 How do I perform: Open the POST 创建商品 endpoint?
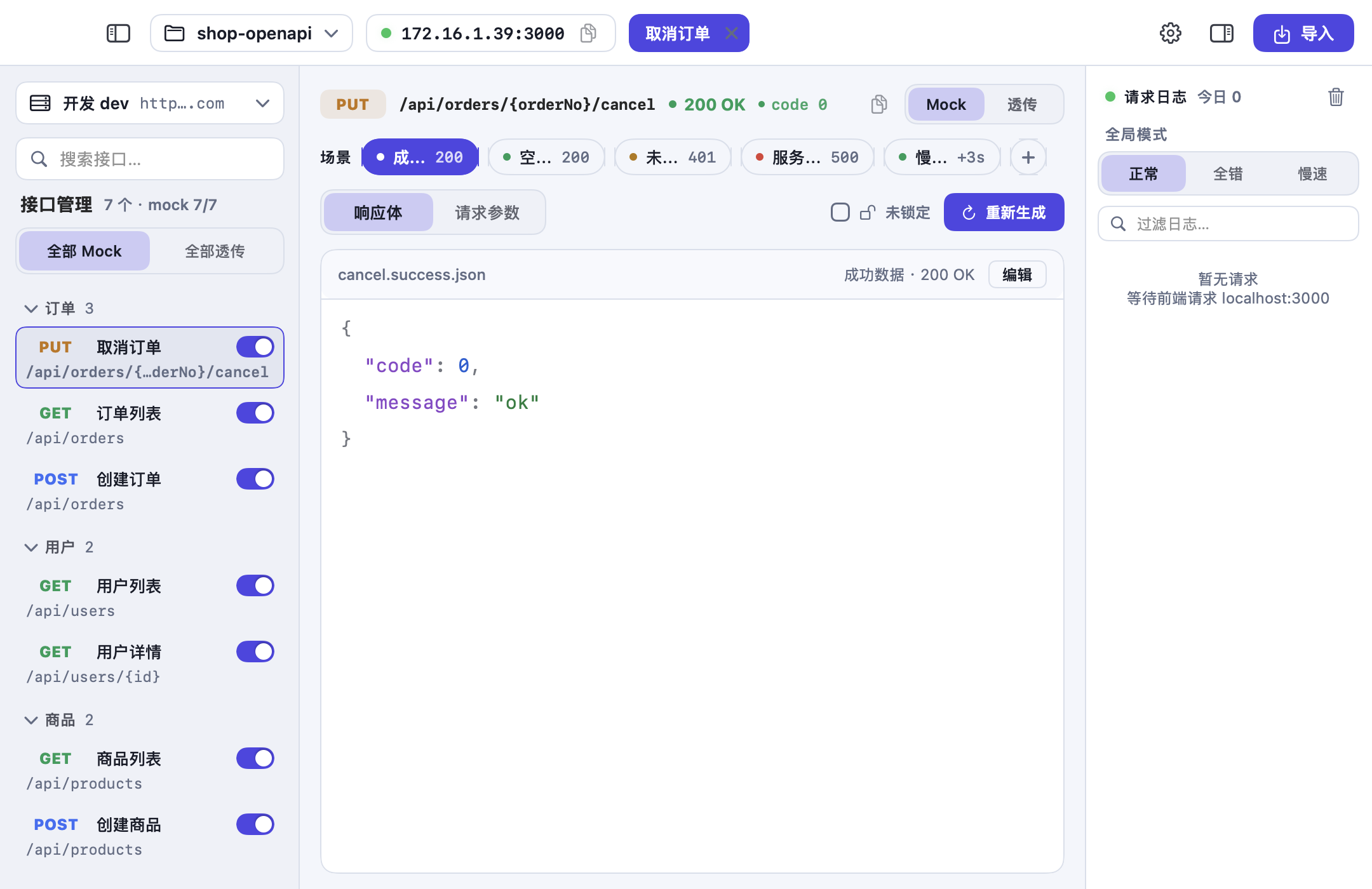click(x=150, y=837)
